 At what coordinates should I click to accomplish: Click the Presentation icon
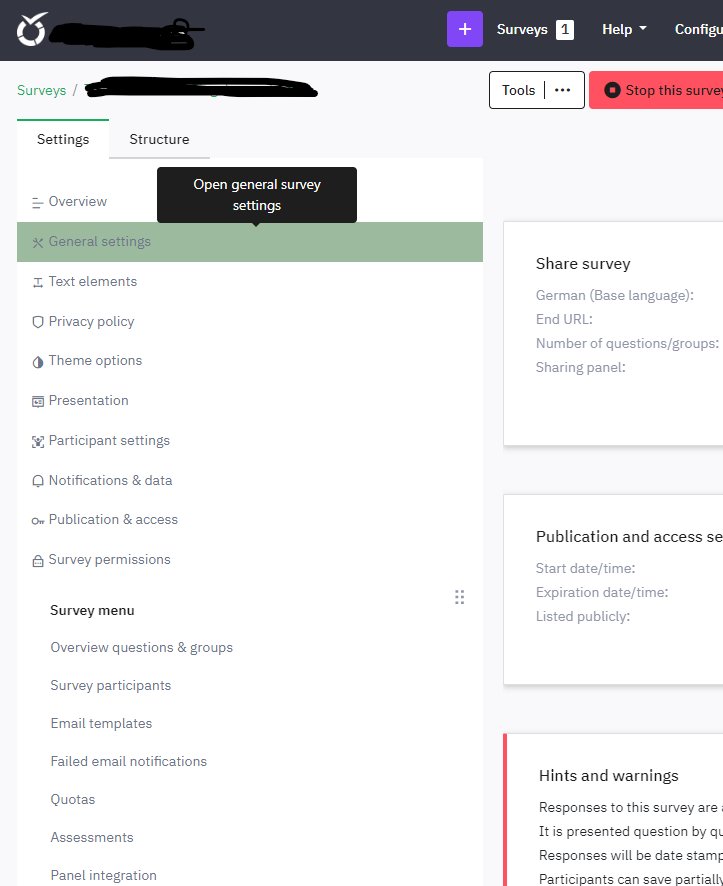pyautogui.click(x=38, y=401)
